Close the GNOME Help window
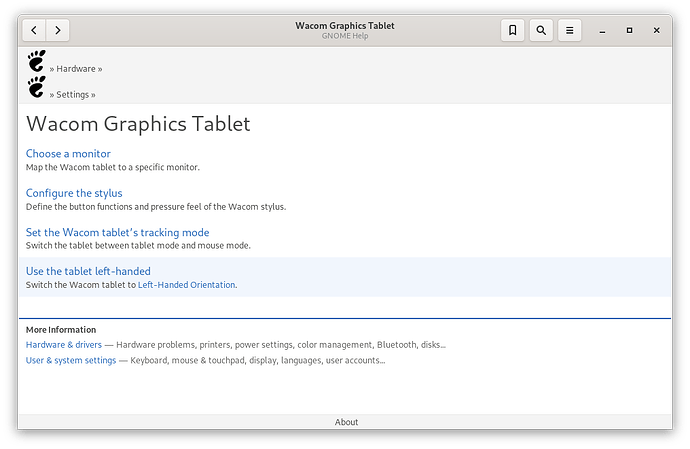Image resolution: width=690 pixels, height=449 pixels. [657, 30]
